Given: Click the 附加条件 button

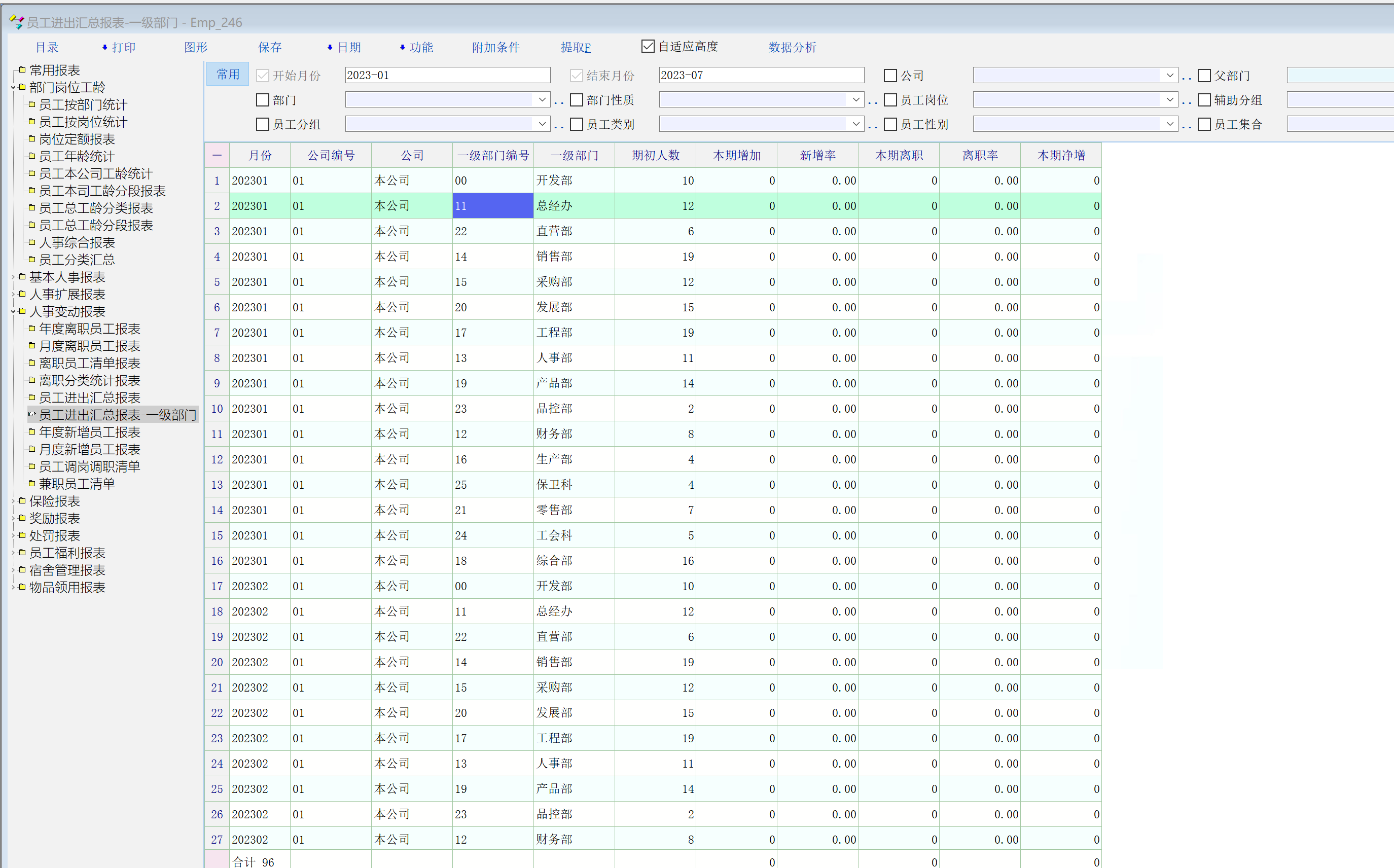Looking at the screenshot, I should [x=495, y=48].
